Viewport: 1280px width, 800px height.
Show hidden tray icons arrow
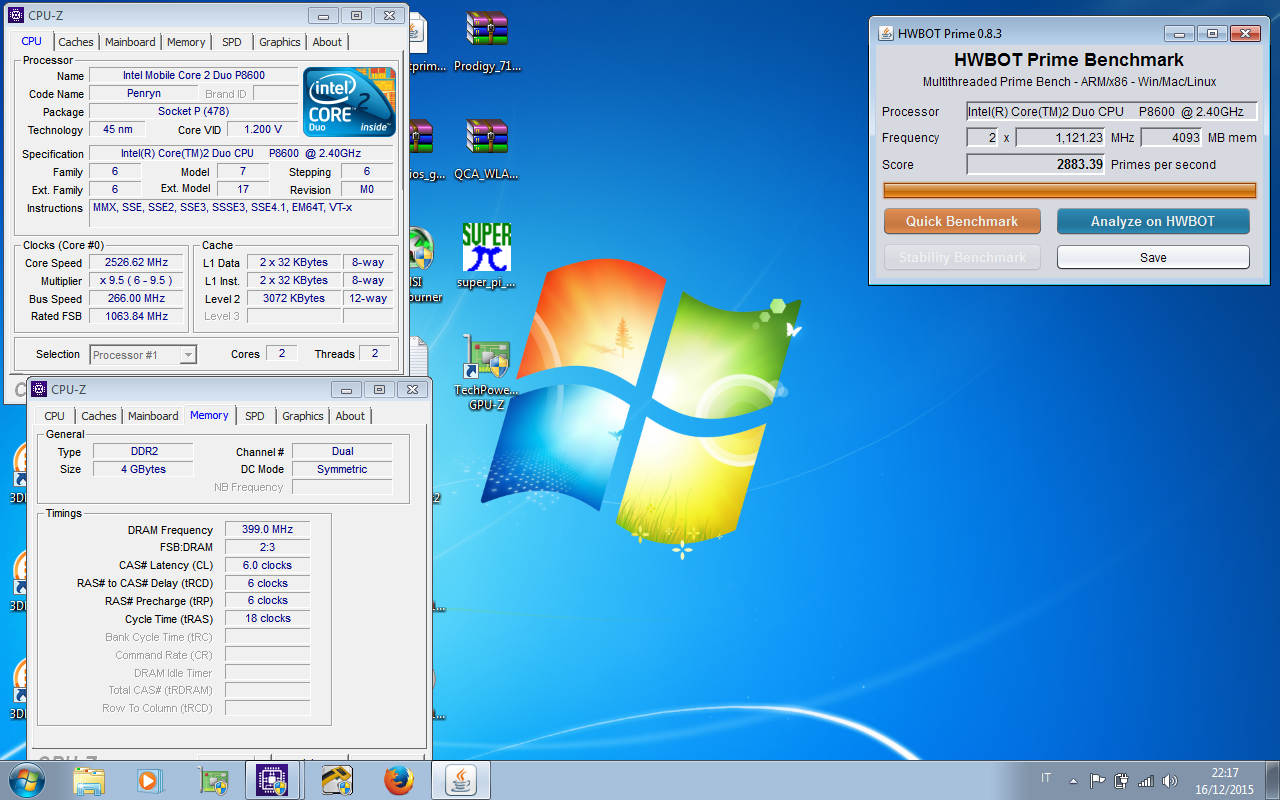click(1073, 781)
